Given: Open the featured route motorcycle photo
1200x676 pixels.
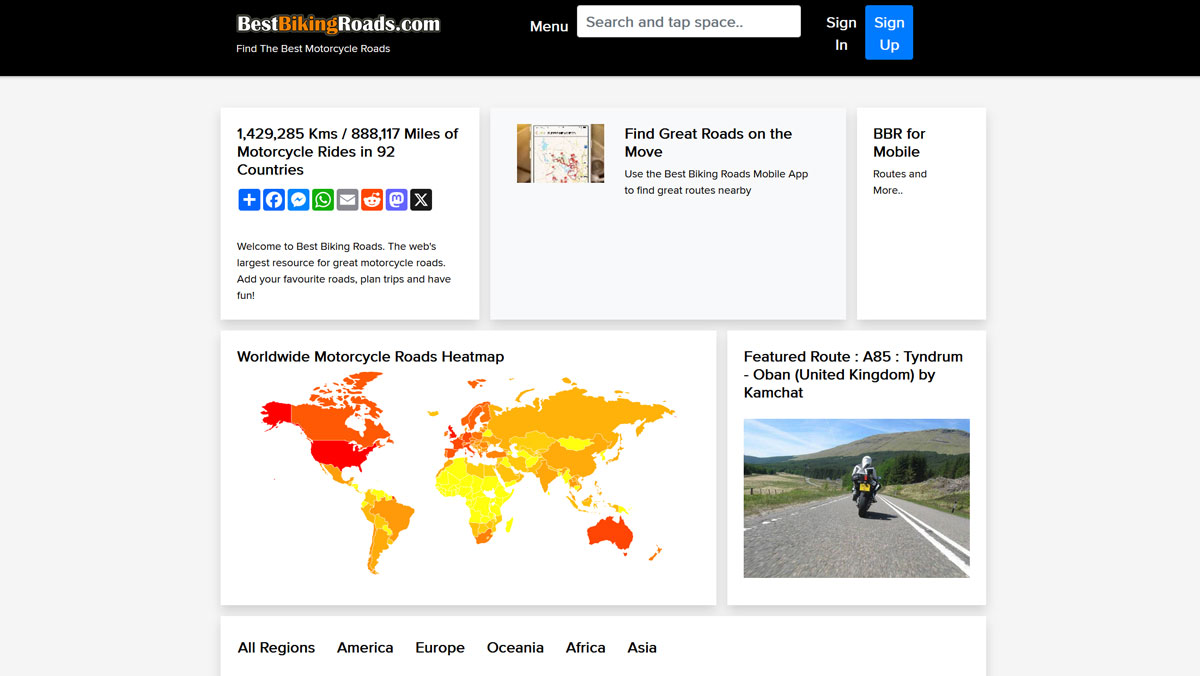Looking at the screenshot, I should (856, 498).
